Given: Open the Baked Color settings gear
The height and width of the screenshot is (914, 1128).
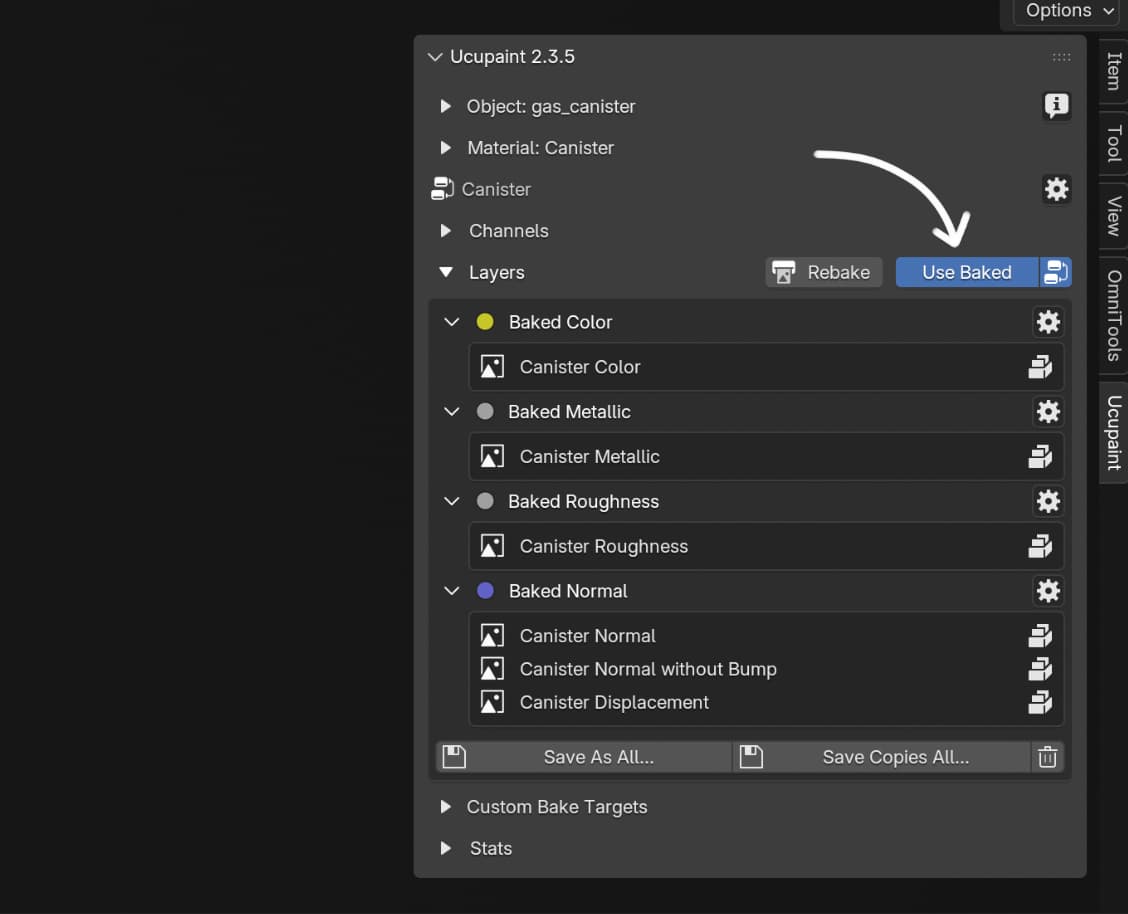Looking at the screenshot, I should pos(1048,321).
